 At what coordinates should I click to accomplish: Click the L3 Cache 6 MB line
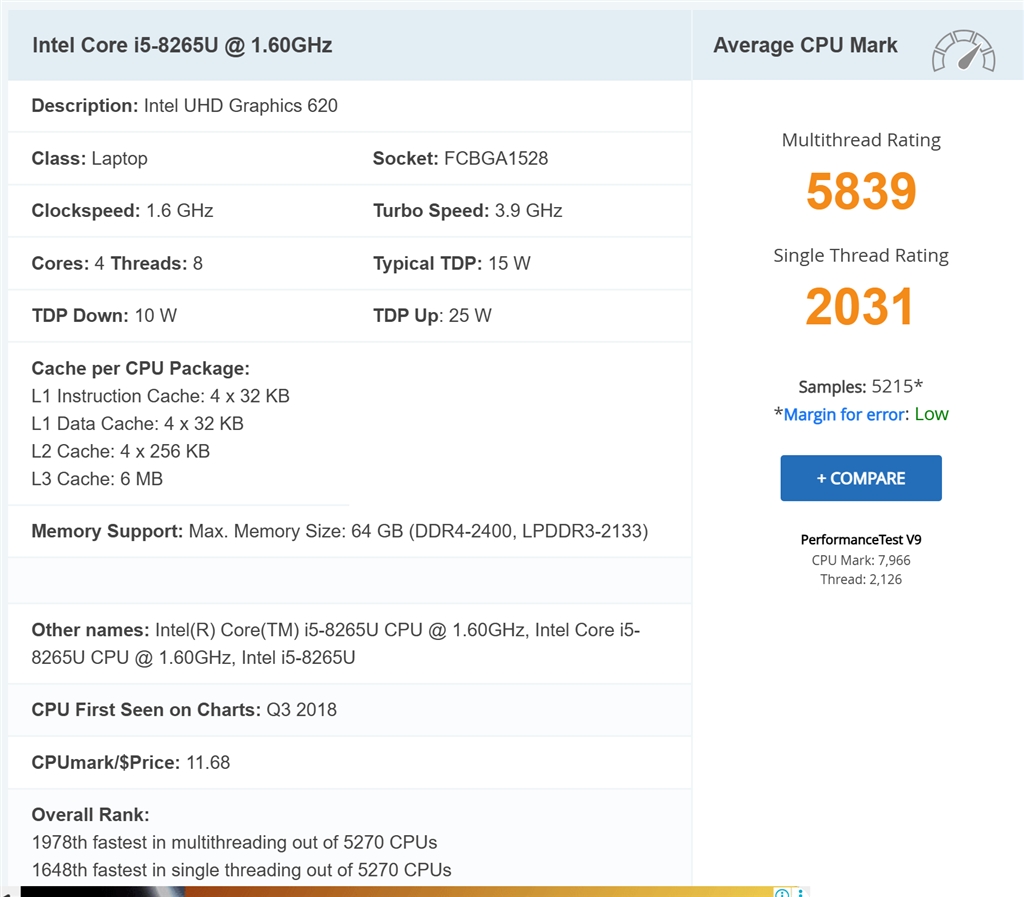click(x=97, y=479)
